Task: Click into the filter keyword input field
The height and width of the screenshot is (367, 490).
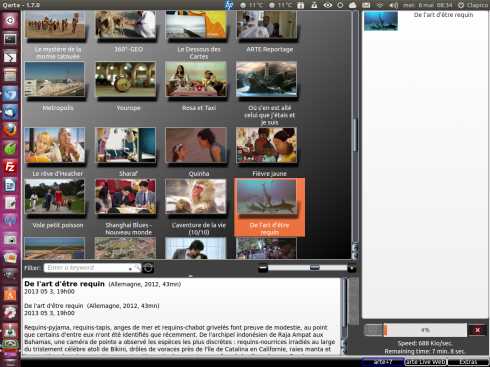Action: (x=87, y=268)
